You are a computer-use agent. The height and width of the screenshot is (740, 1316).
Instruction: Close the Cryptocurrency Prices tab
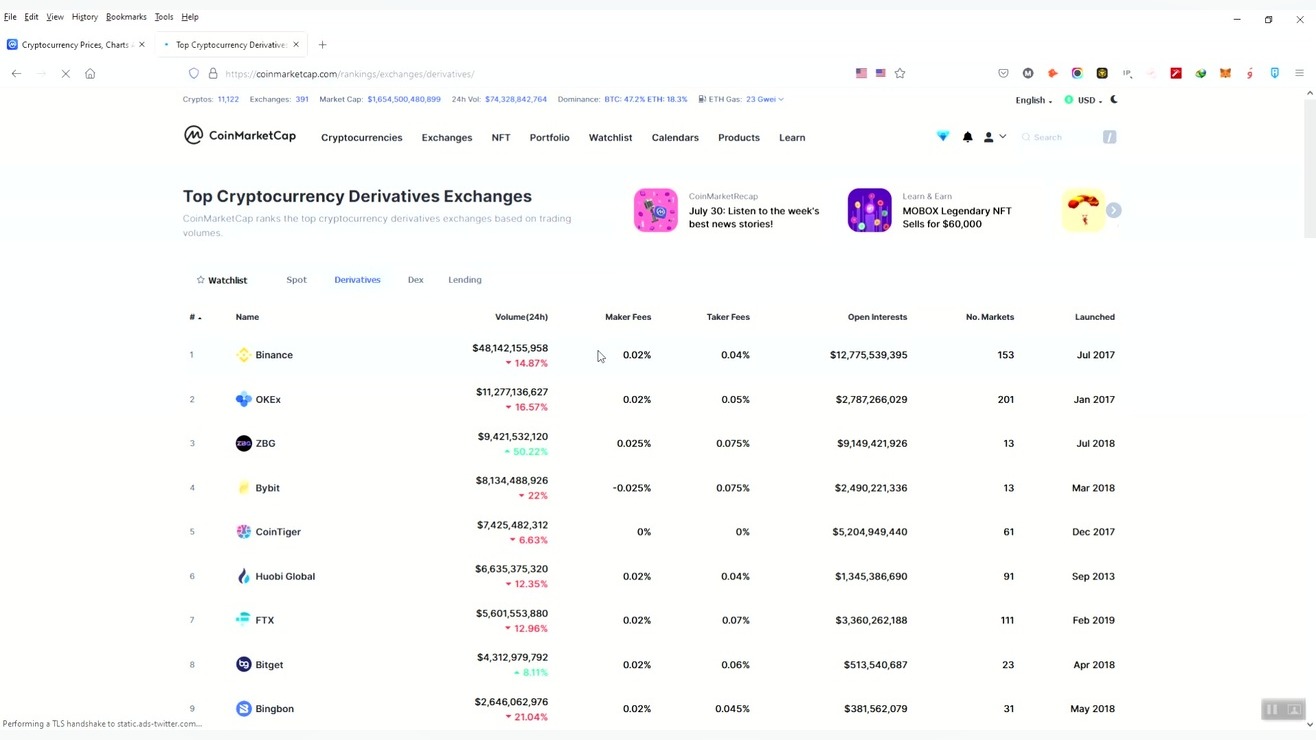tap(142, 45)
